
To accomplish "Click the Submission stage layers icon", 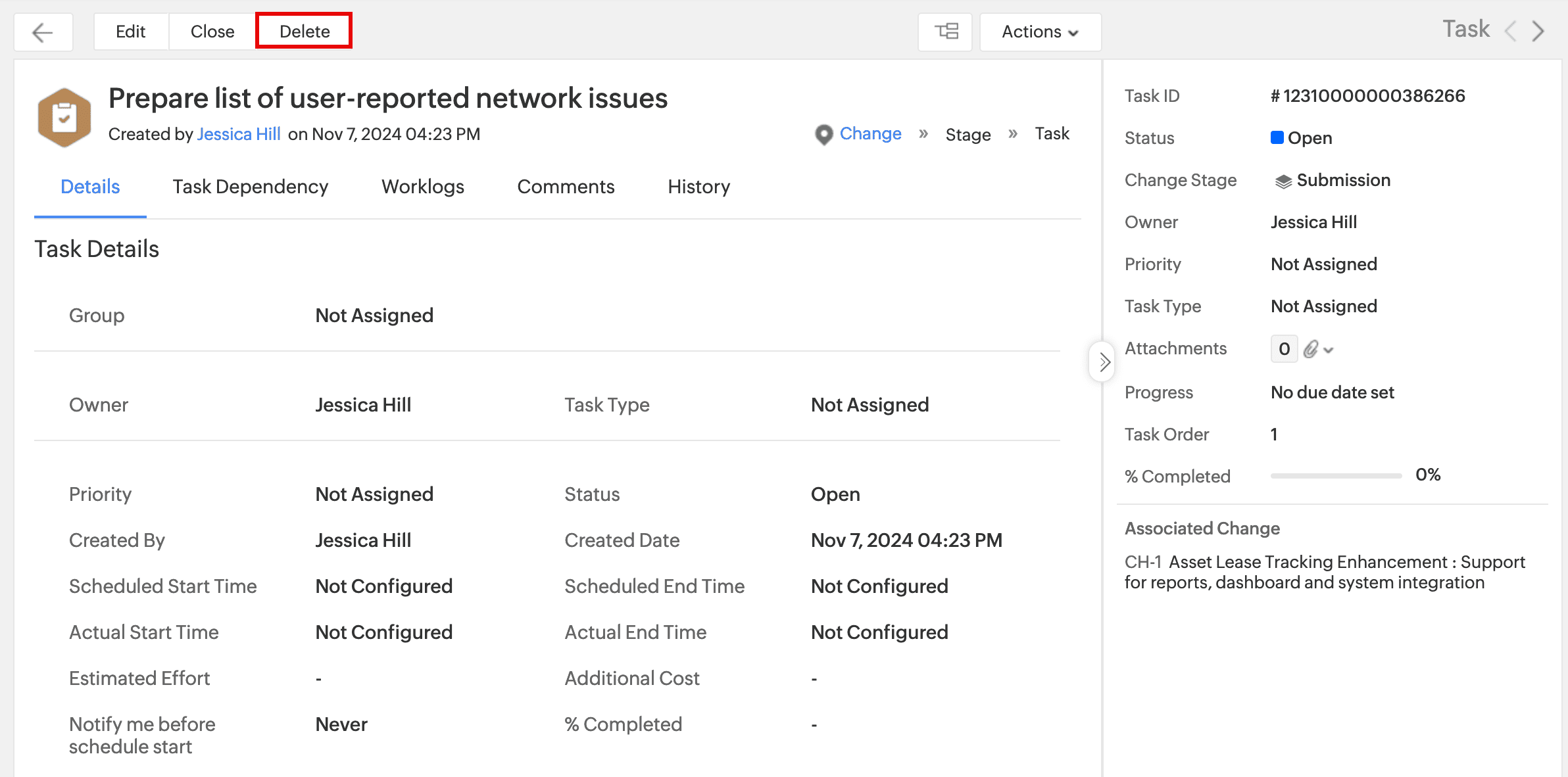I will click(1283, 181).
